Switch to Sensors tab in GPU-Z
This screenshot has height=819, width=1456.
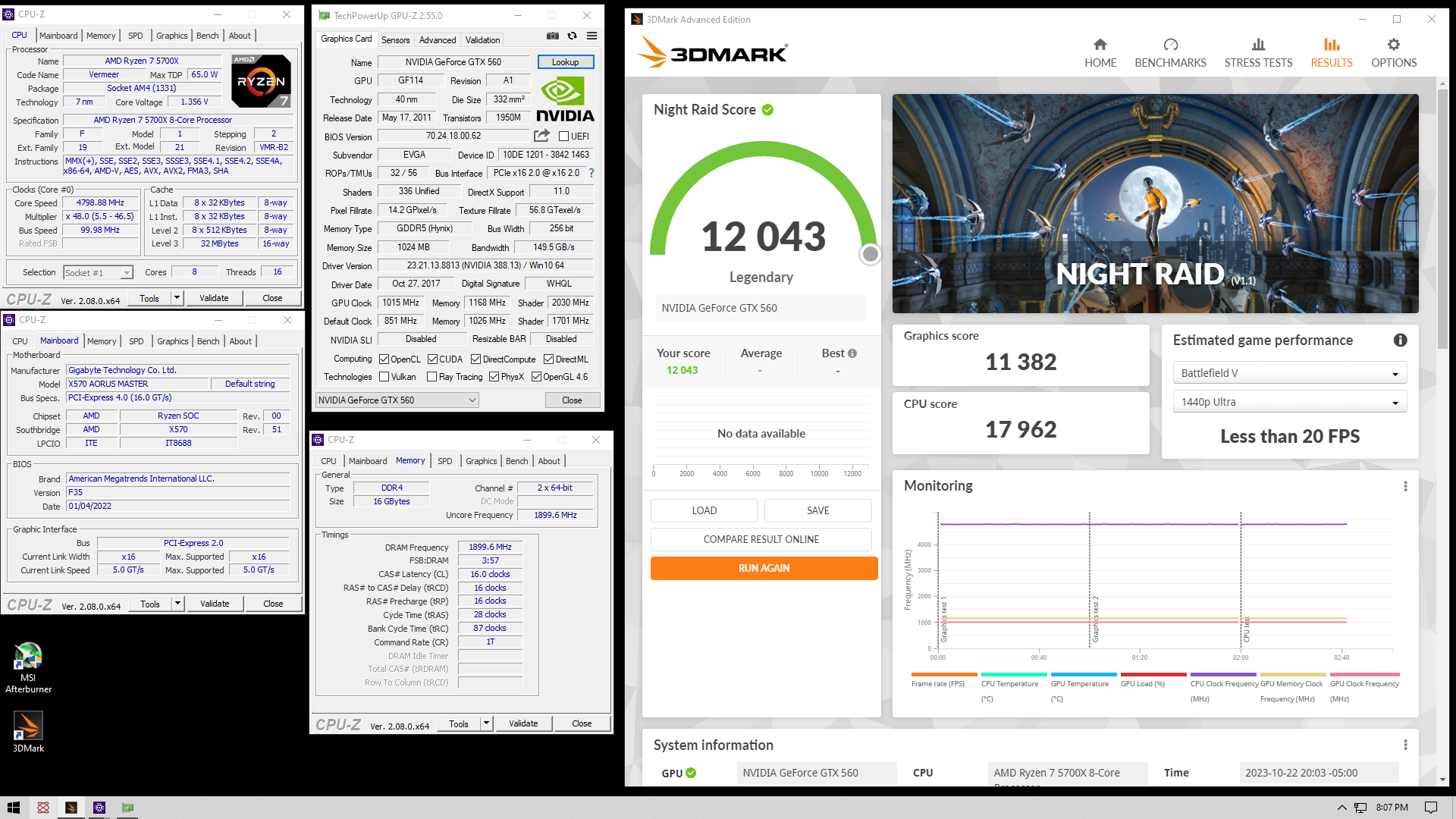[395, 40]
